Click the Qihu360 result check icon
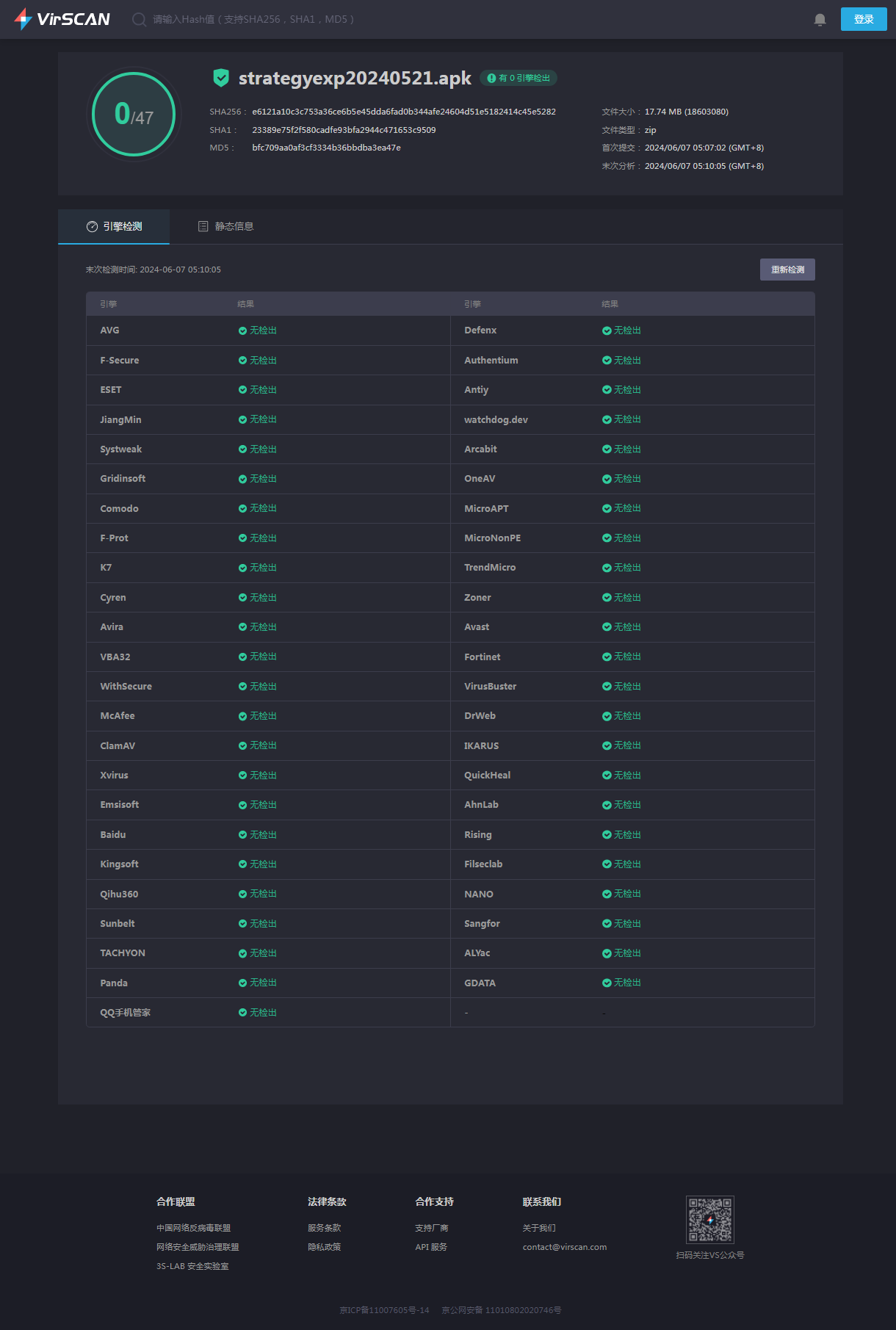Viewport: 896px width, 1330px height. click(x=242, y=894)
